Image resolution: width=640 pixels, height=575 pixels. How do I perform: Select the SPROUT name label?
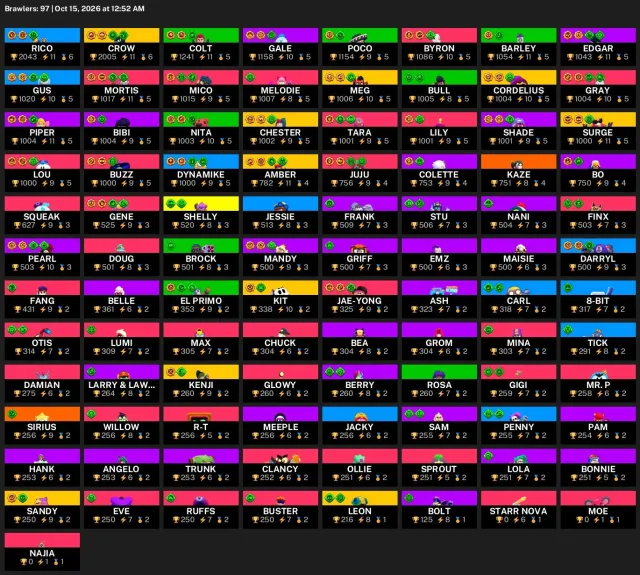pos(439,469)
